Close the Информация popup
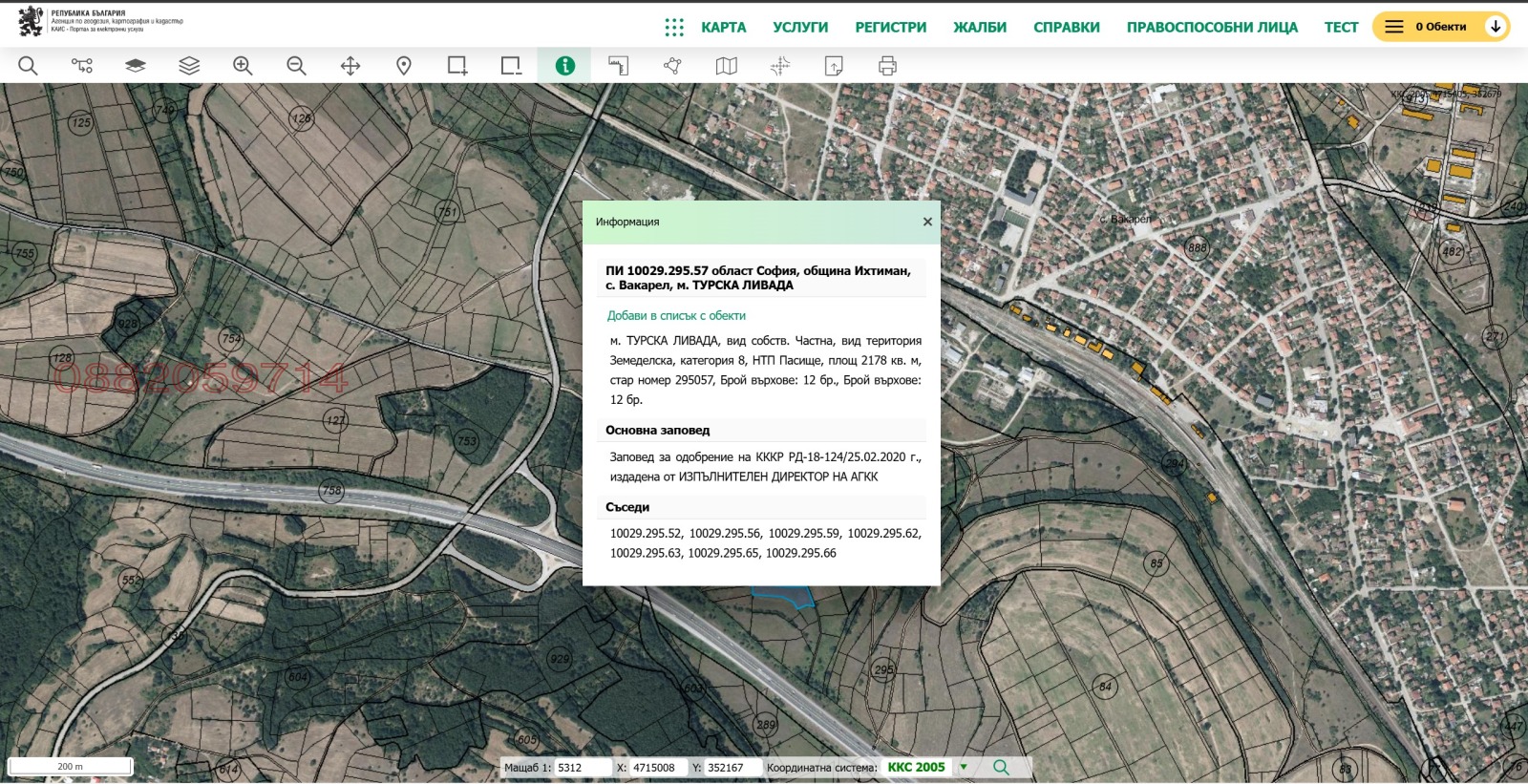 [x=927, y=222]
